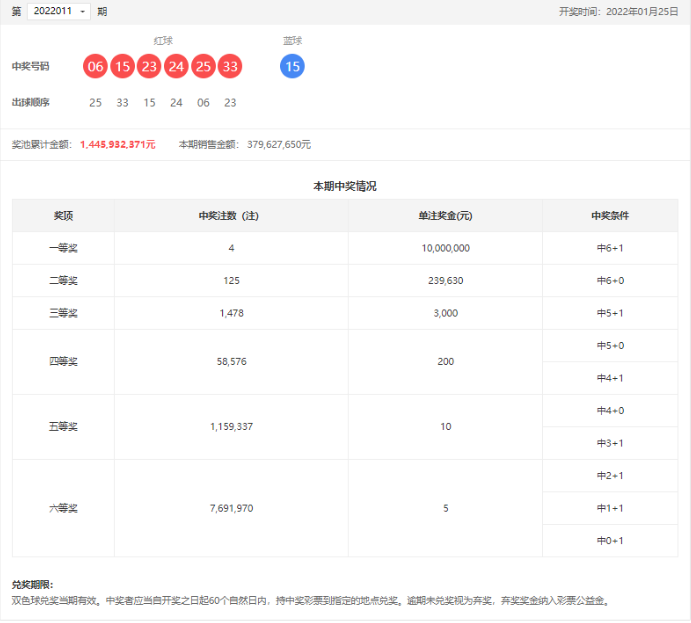This screenshot has height=623, width=691.
Task: Click the prize amount 239,630
Action: (x=446, y=281)
